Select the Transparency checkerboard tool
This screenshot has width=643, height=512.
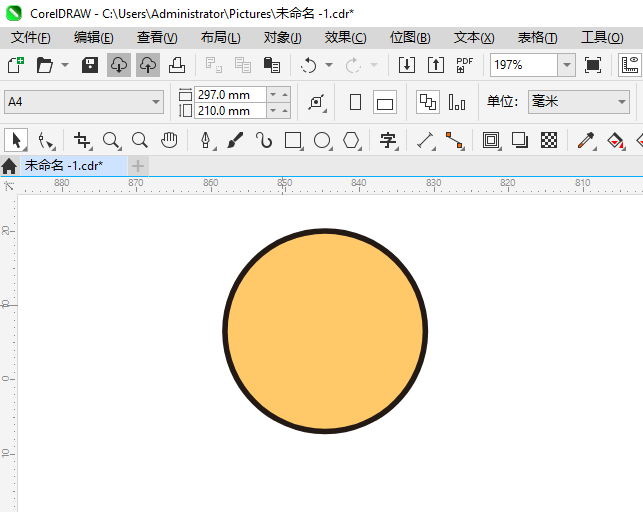(549, 140)
